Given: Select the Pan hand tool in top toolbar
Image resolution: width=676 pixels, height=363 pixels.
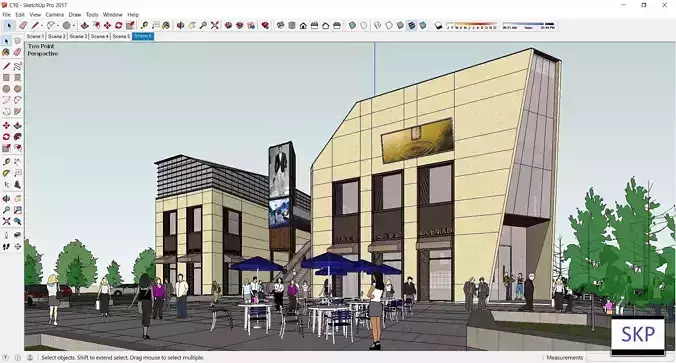Looking at the screenshot, I should click(192, 25).
